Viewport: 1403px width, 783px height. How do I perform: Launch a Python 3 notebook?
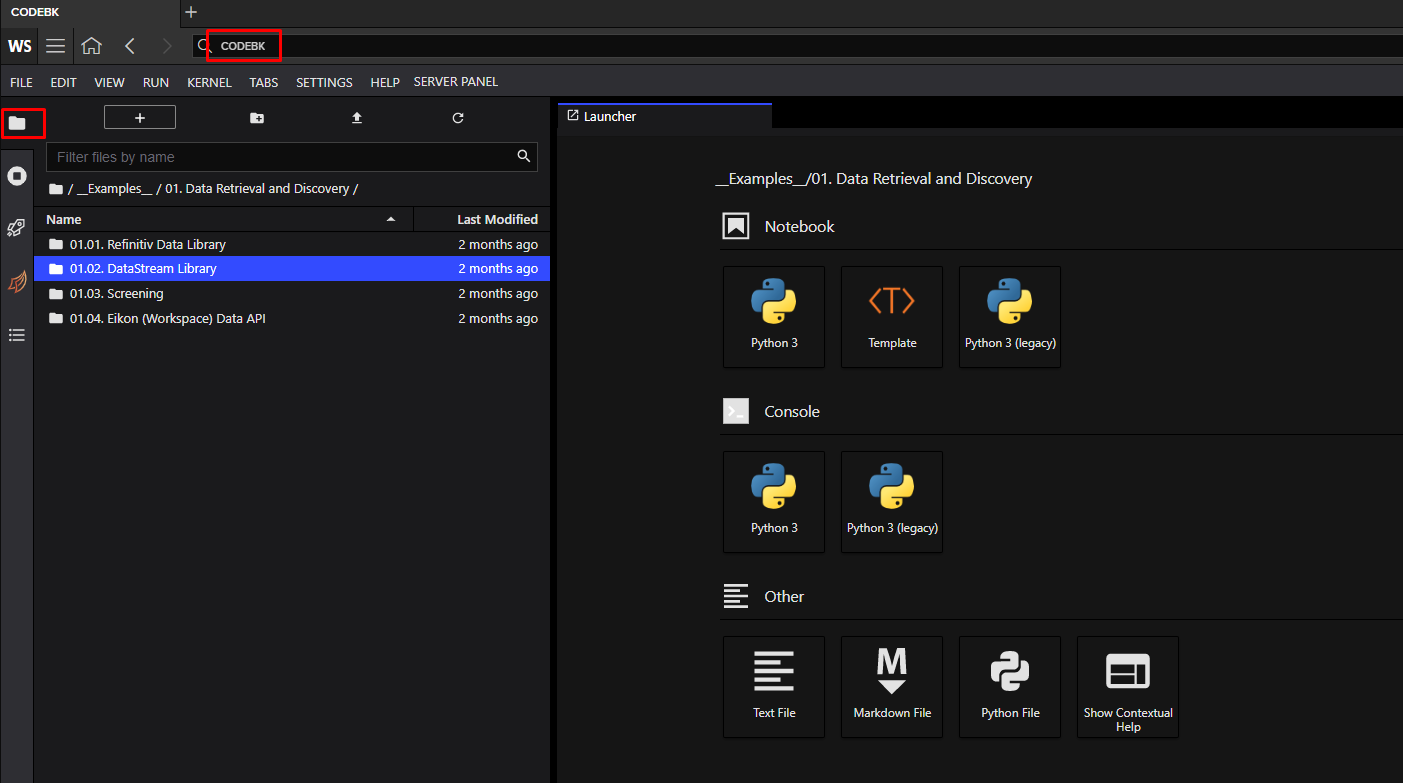(x=774, y=317)
